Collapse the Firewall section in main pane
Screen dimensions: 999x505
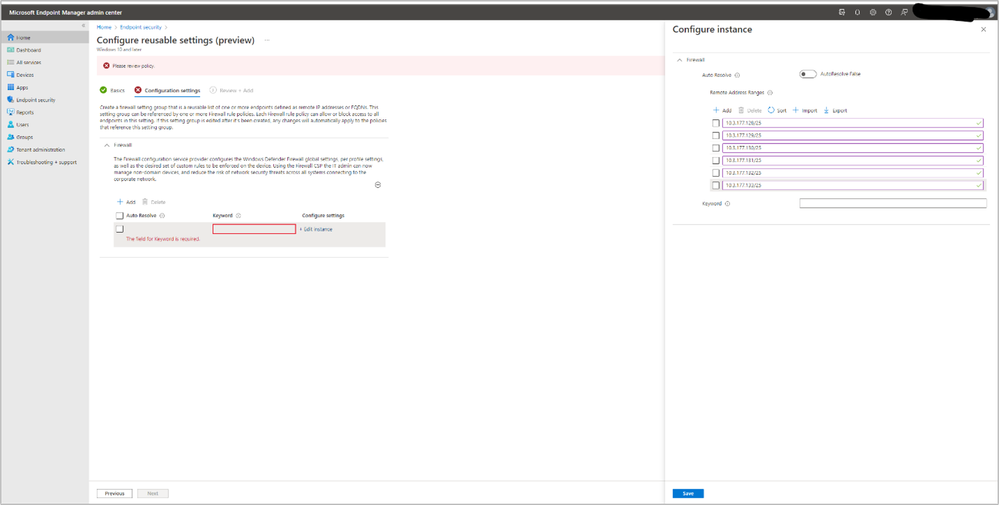point(106,145)
